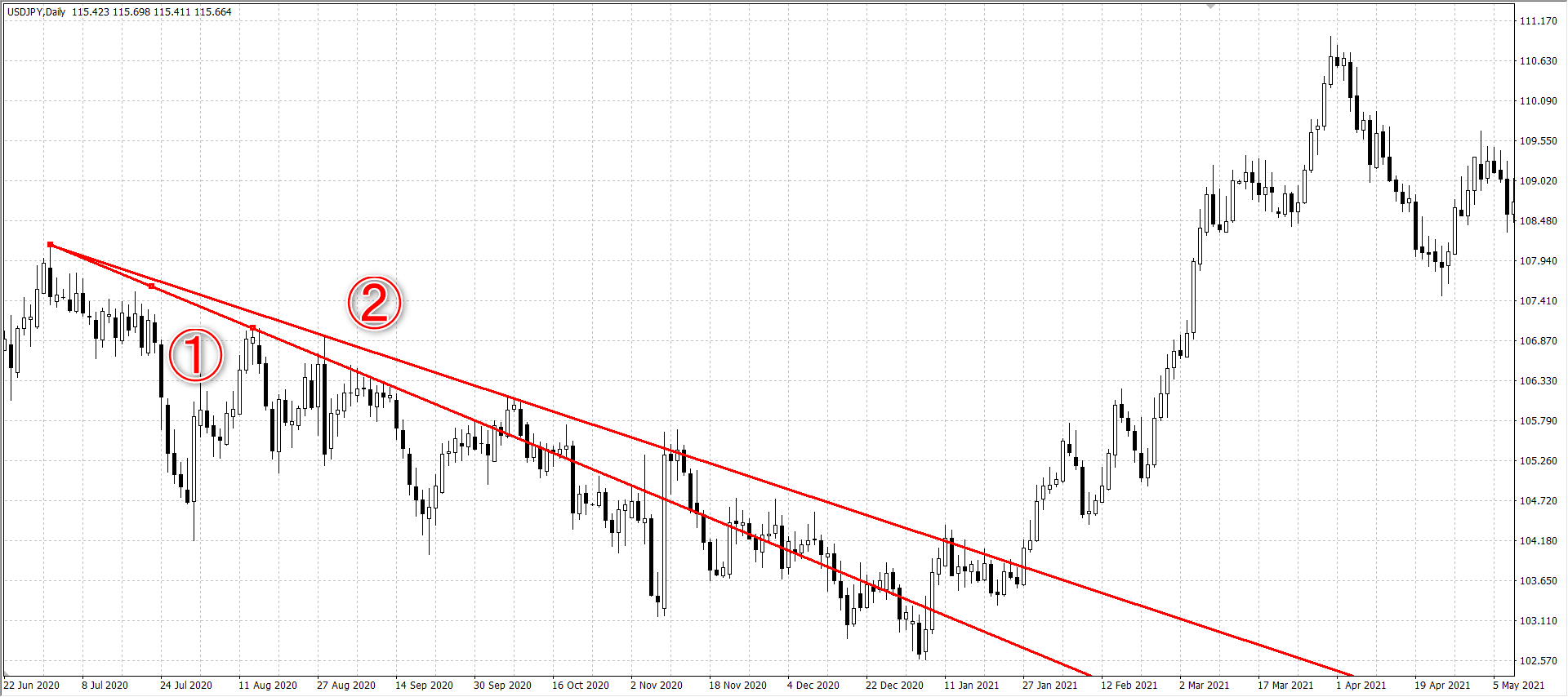Click the USDJPY,Daily chart title text

click(37, 12)
